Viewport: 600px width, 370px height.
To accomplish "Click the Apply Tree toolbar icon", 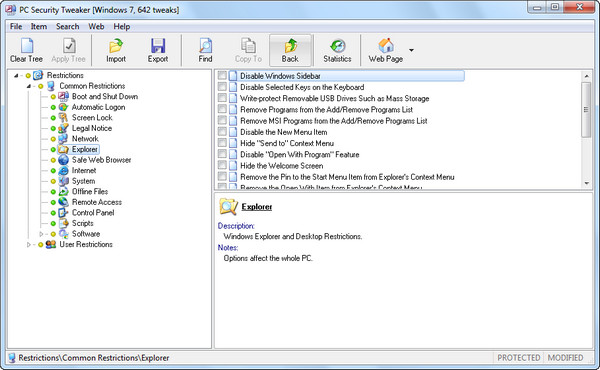I will coord(68,46).
